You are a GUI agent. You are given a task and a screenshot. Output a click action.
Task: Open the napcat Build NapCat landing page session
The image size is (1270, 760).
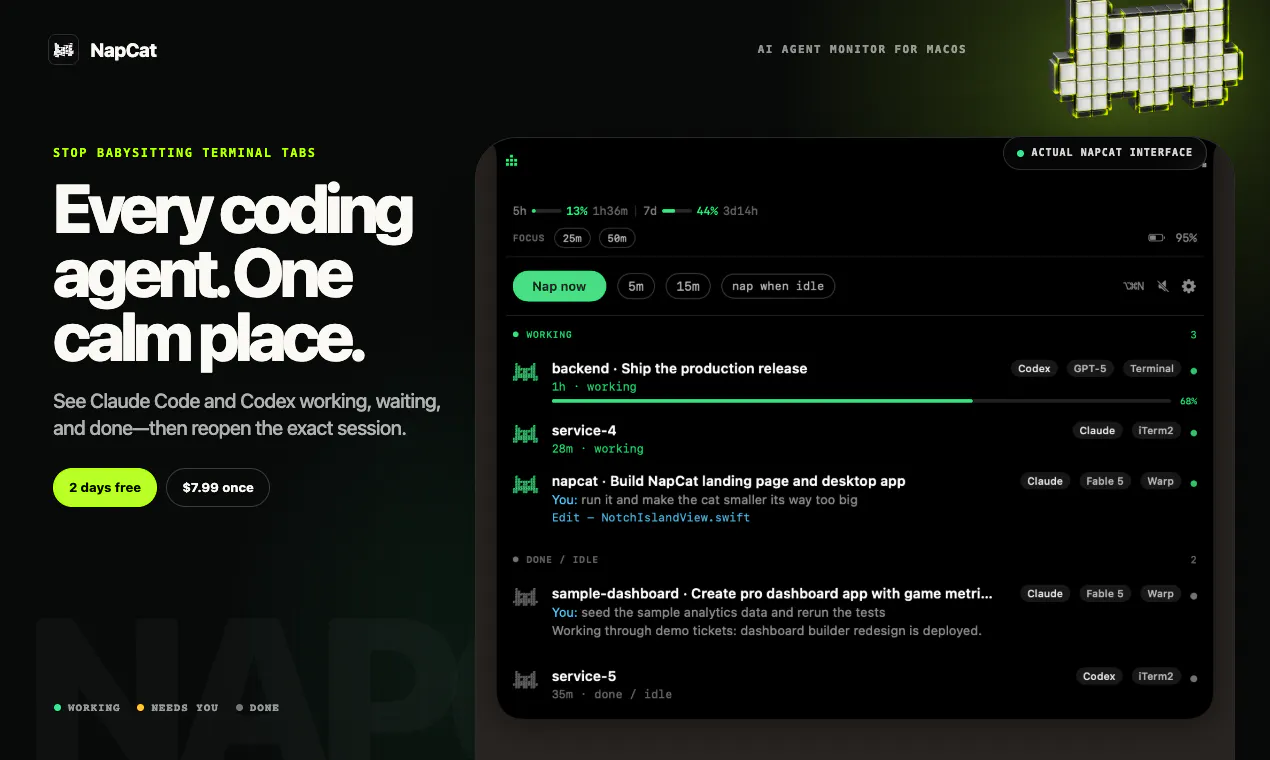tap(854, 499)
